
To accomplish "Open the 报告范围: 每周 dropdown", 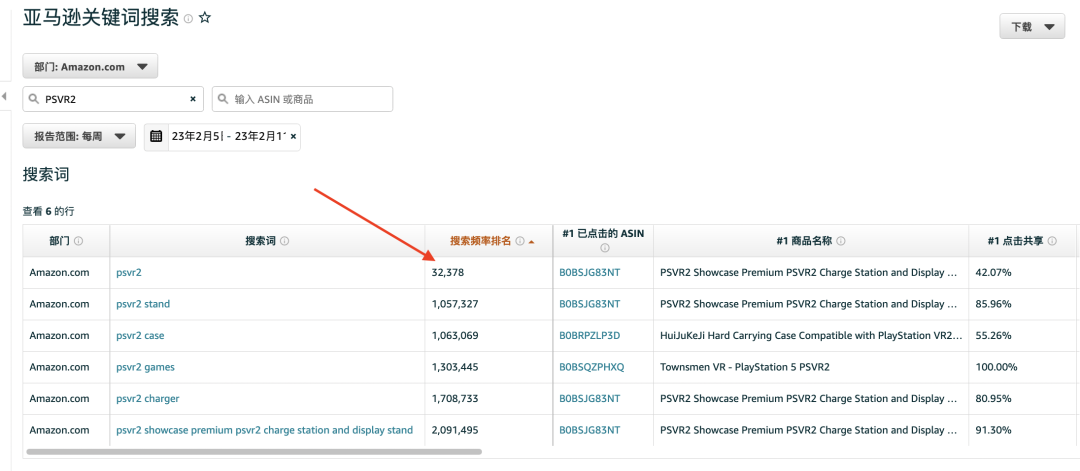I will (x=79, y=136).
